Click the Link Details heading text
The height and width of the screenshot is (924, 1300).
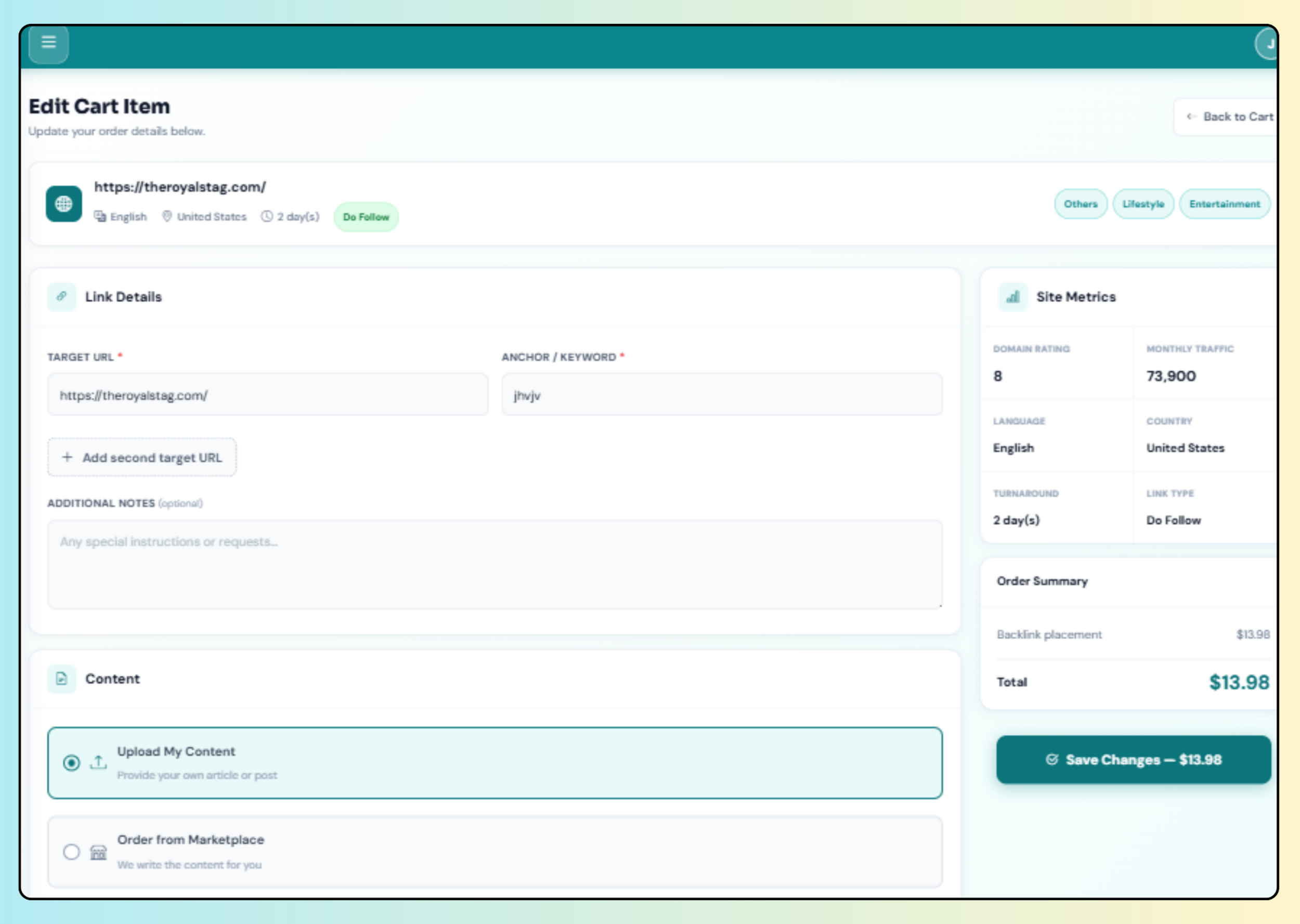point(123,296)
